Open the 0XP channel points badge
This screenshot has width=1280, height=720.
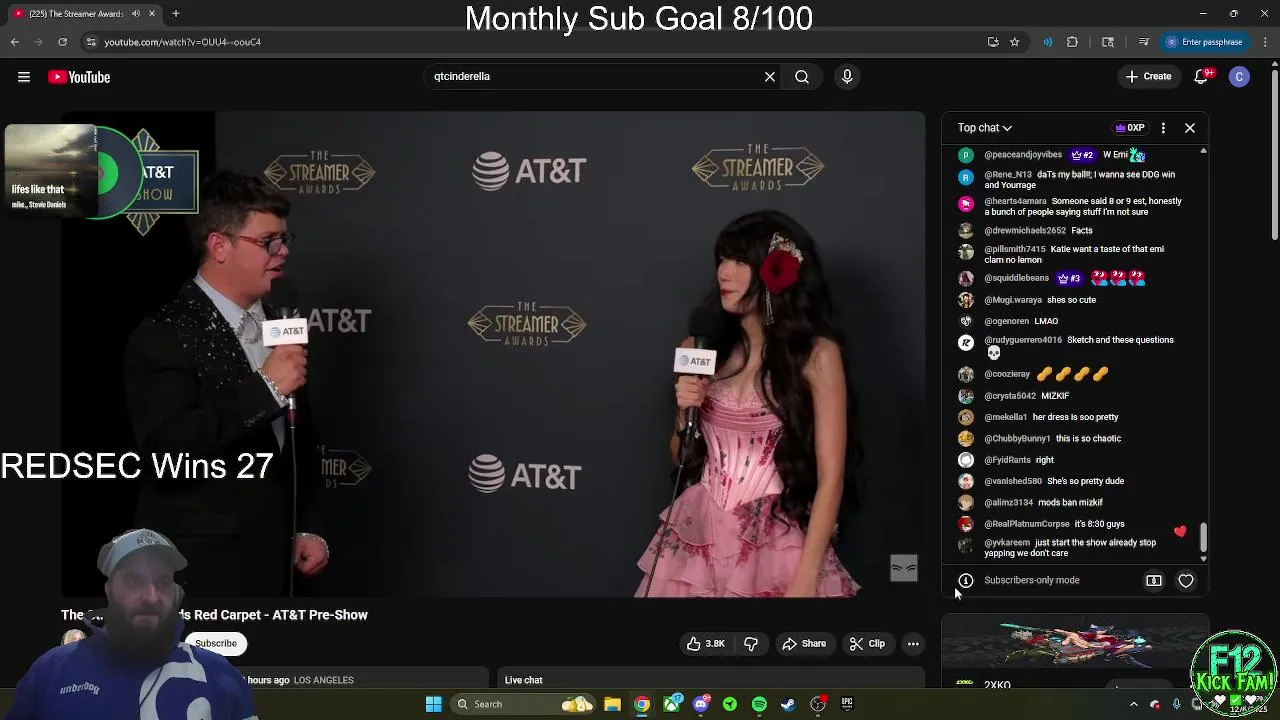pyautogui.click(x=1130, y=128)
